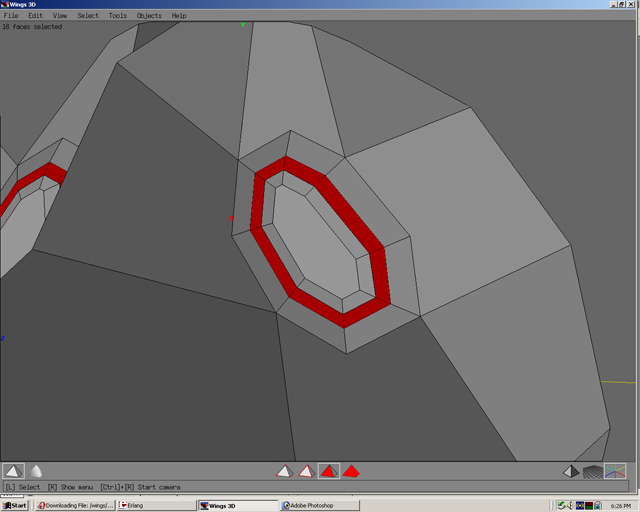Switch to flat shading pyramid icon
The width and height of the screenshot is (640, 512).
pyautogui.click(x=13, y=471)
